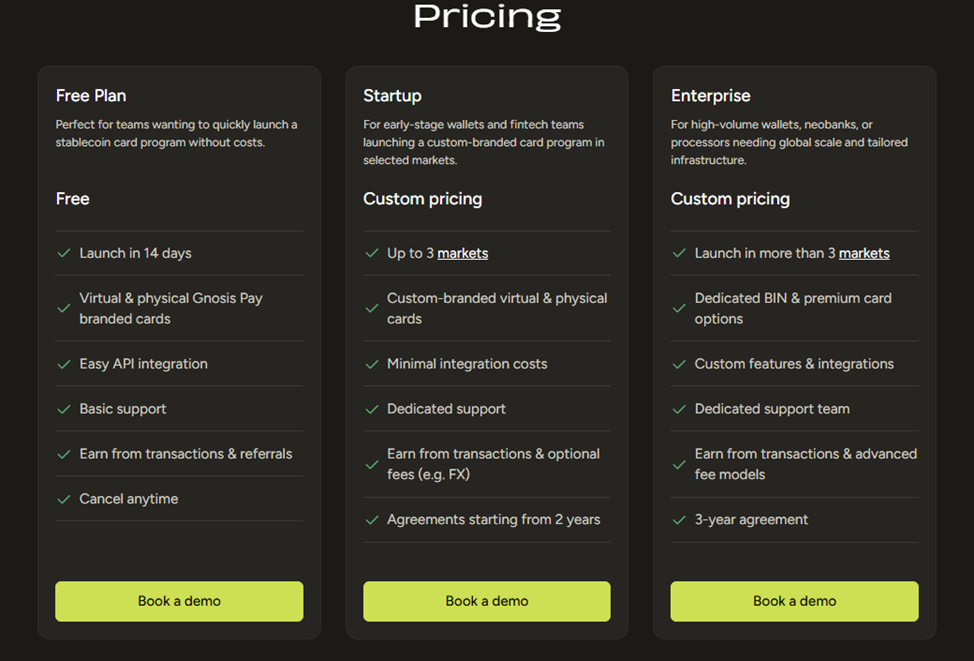Click the Enterprise card title
Viewport: 974px width, 661px height.
(710, 96)
